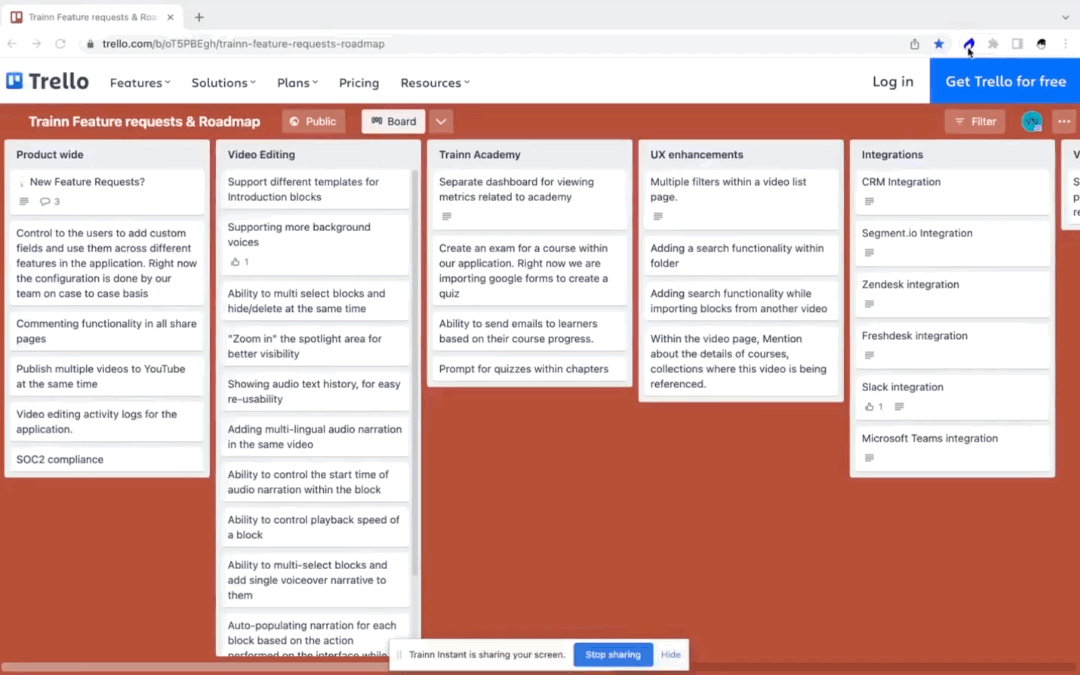Open the Pricing page

point(359,83)
